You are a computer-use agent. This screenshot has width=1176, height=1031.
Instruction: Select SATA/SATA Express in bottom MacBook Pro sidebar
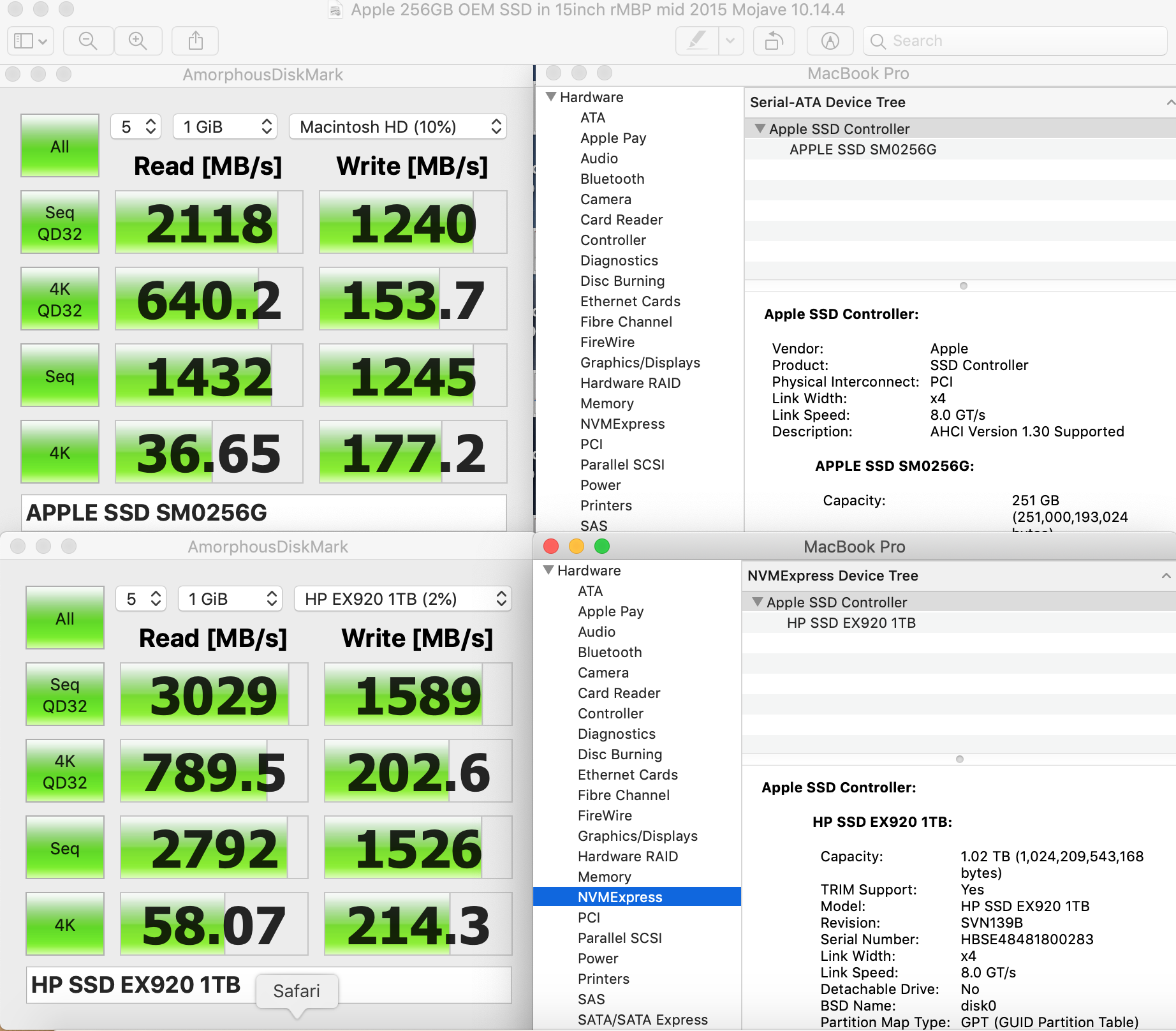642,1020
